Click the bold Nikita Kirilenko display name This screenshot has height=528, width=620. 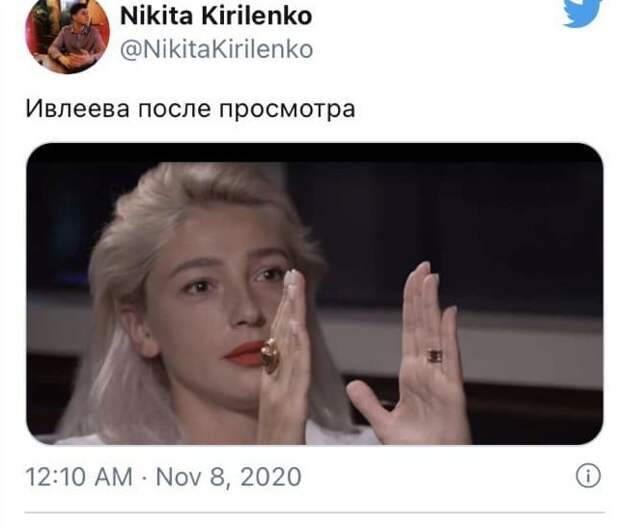(x=216, y=16)
